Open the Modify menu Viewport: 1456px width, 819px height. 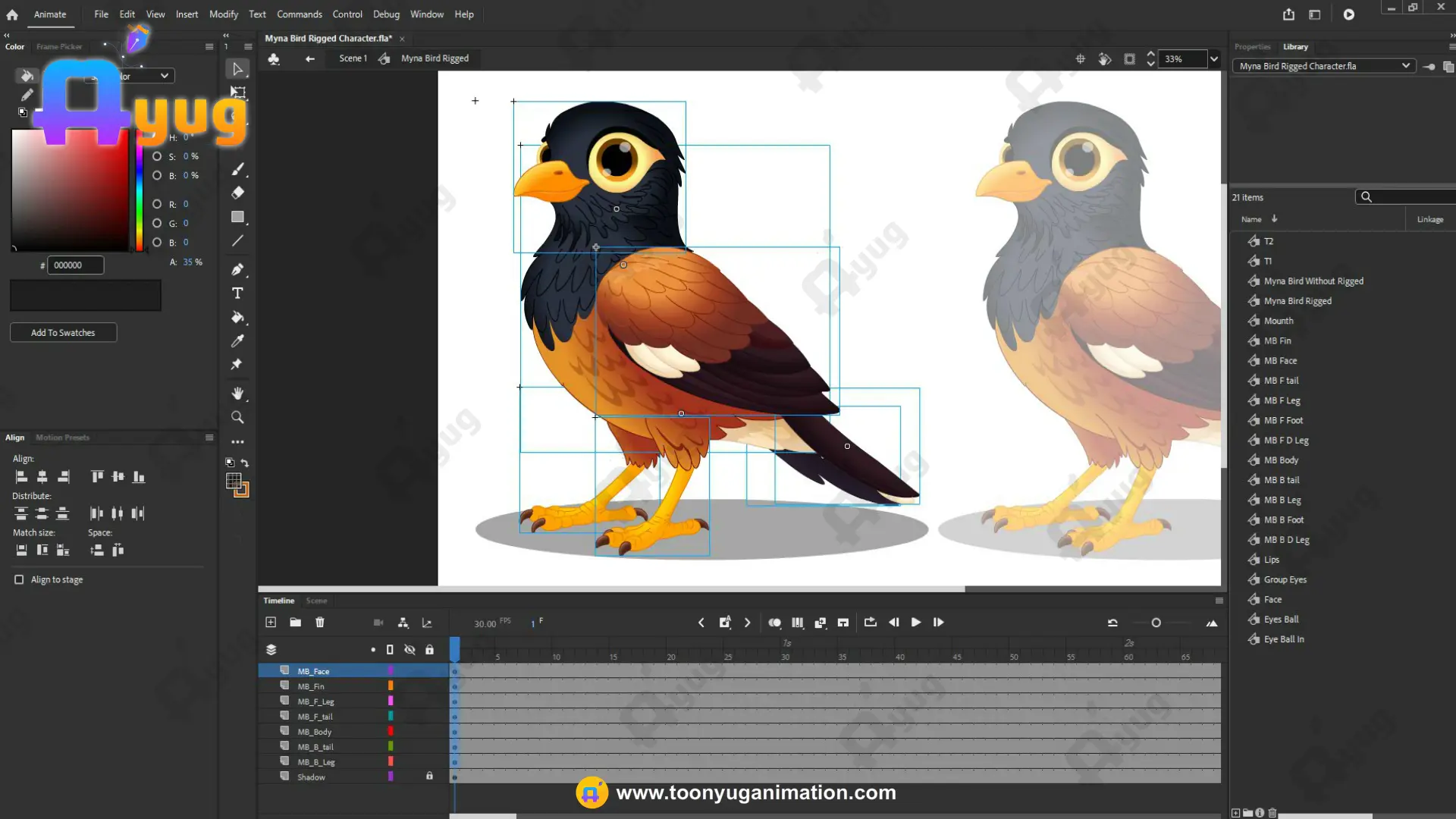pos(223,14)
